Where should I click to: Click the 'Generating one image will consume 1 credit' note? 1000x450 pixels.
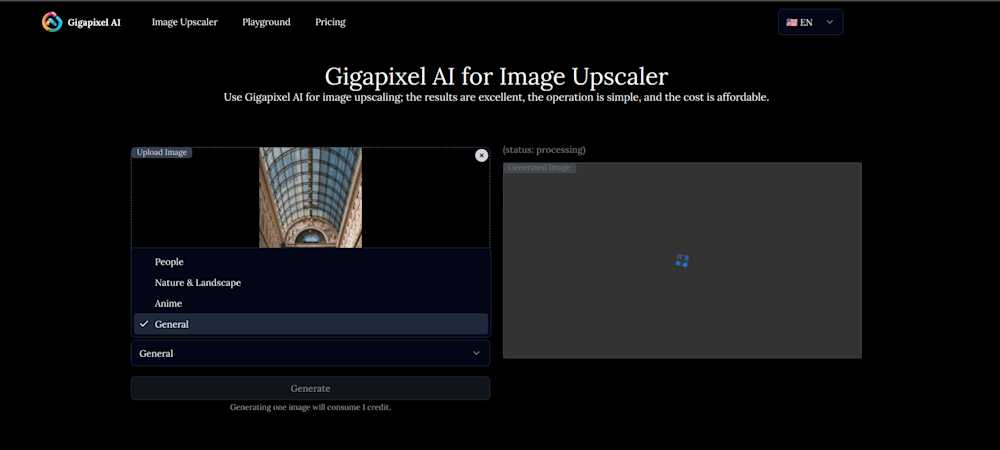click(311, 407)
